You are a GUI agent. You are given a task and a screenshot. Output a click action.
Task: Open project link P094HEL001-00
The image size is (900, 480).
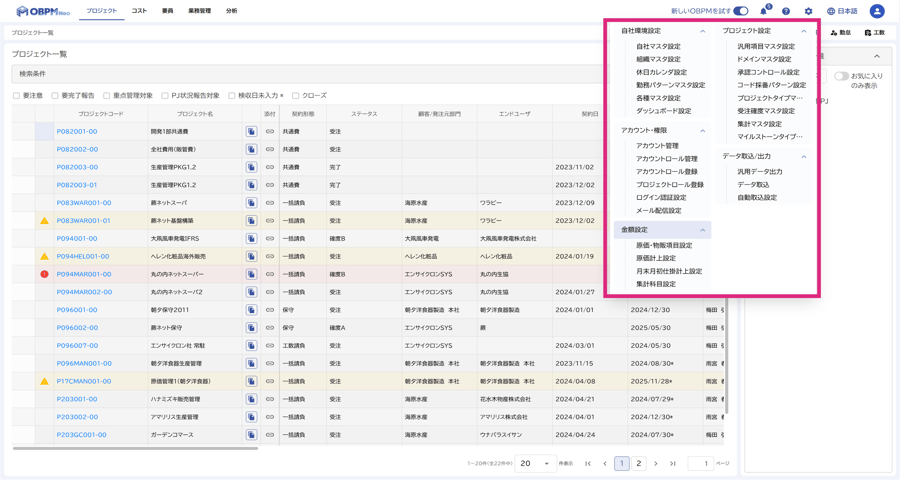coord(83,256)
